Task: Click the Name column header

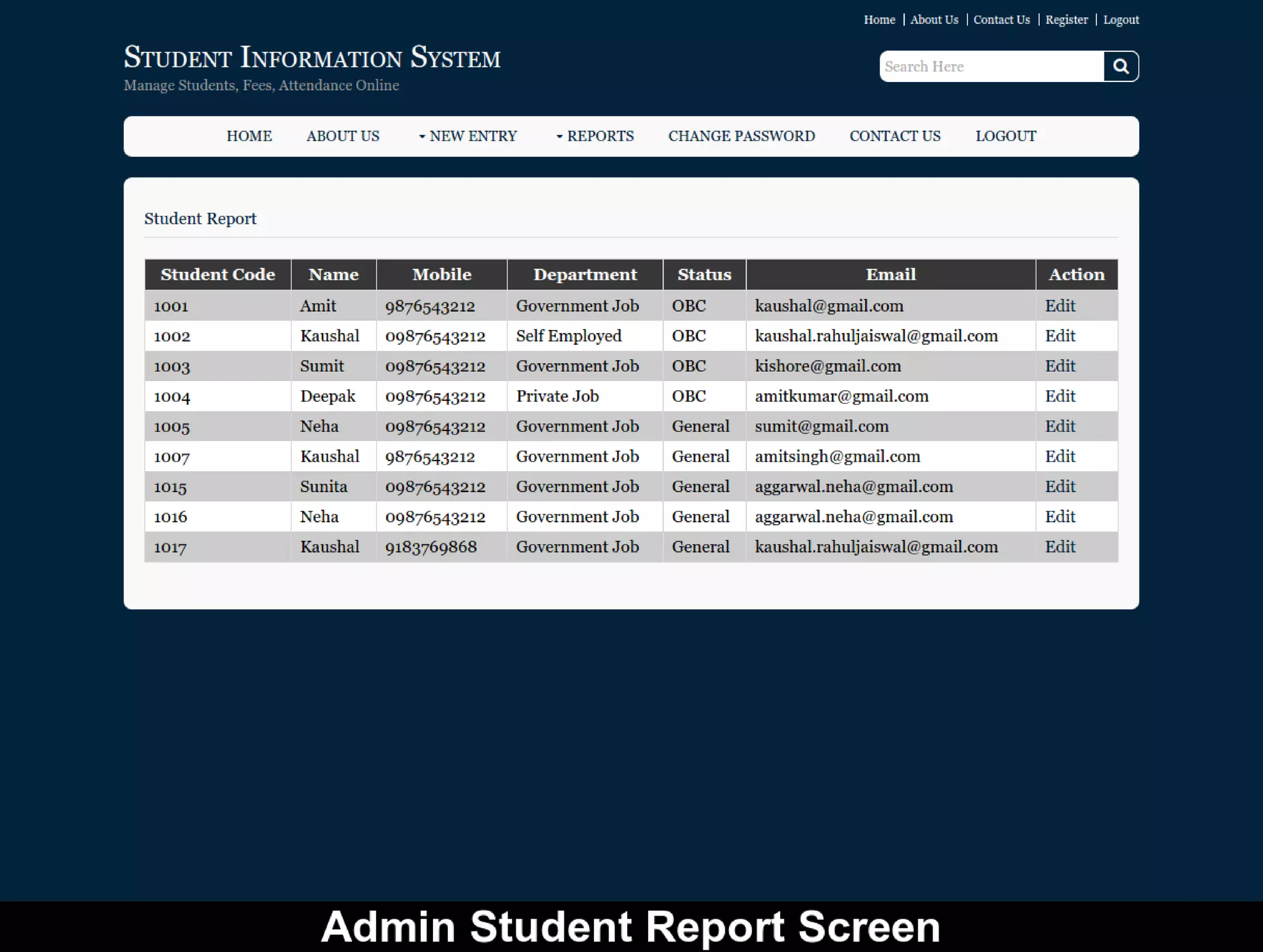Action: pyautogui.click(x=334, y=275)
